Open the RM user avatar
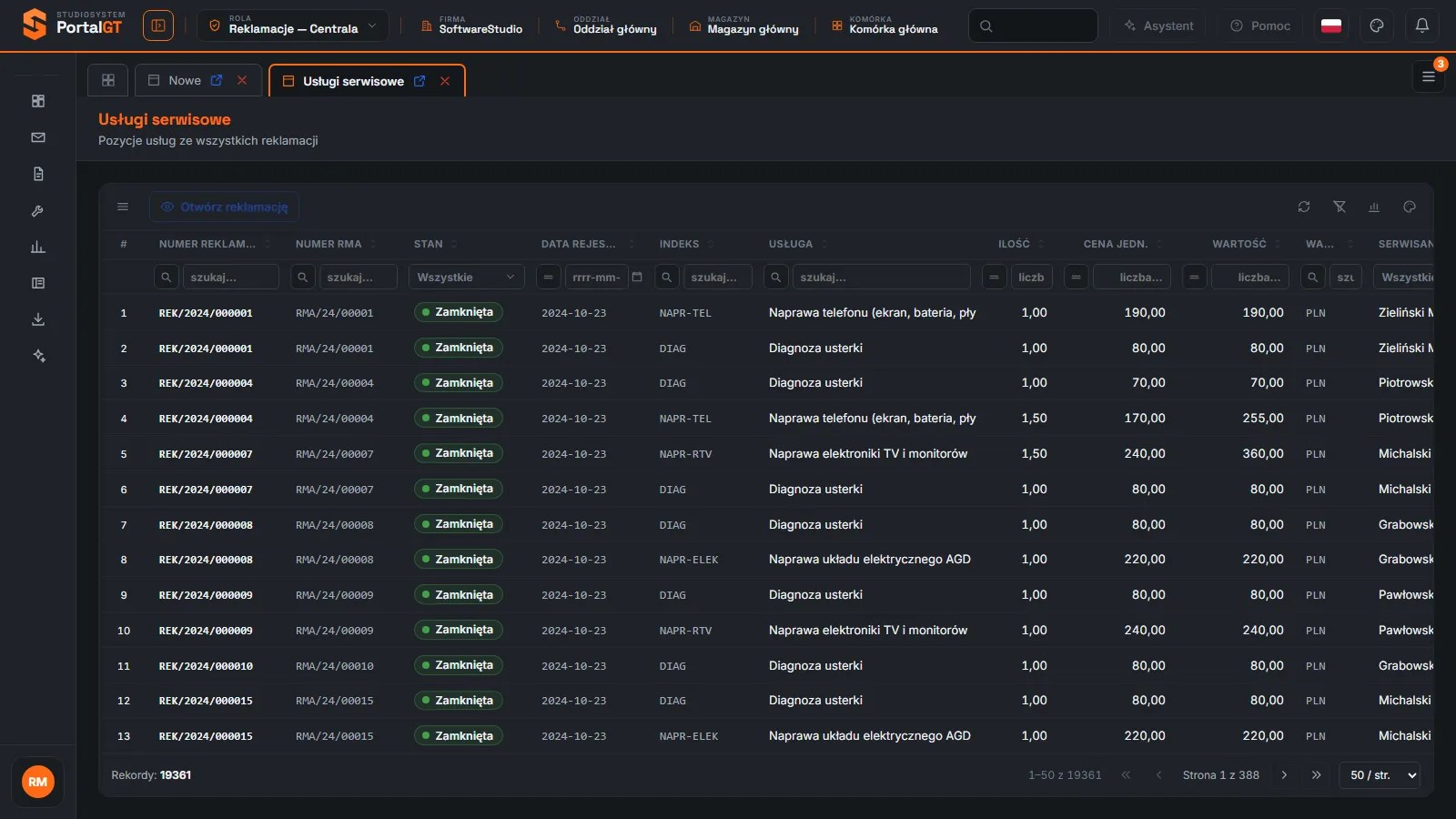Image resolution: width=1456 pixels, height=819 pixels. pos(37,782)
